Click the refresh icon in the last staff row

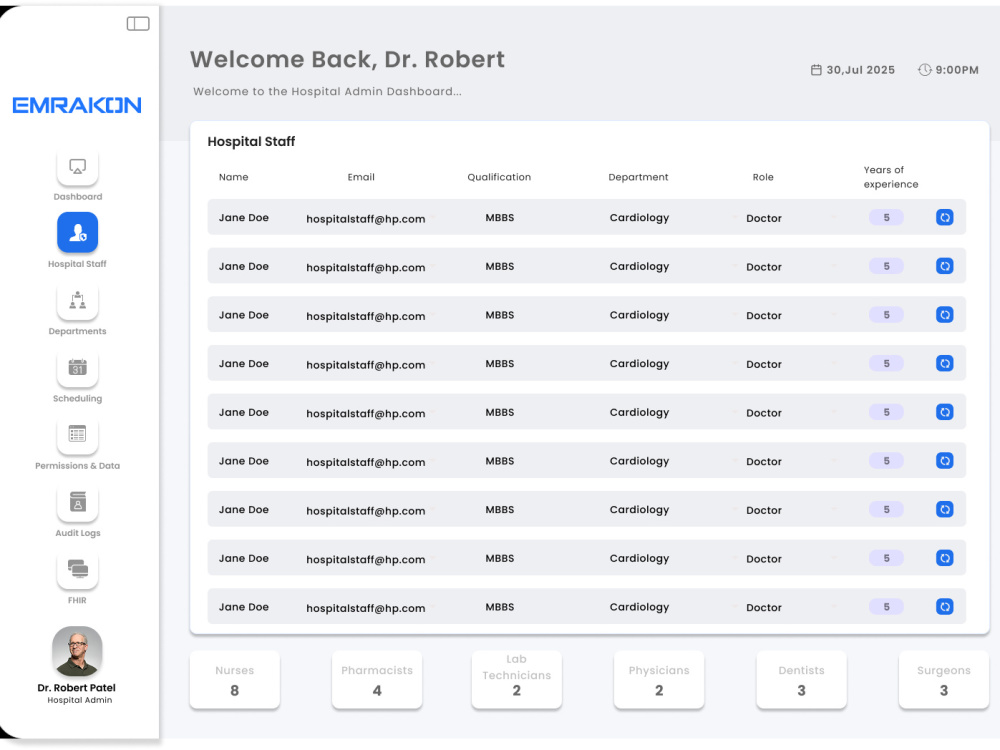pyautogui.click(x=945, y=607)
